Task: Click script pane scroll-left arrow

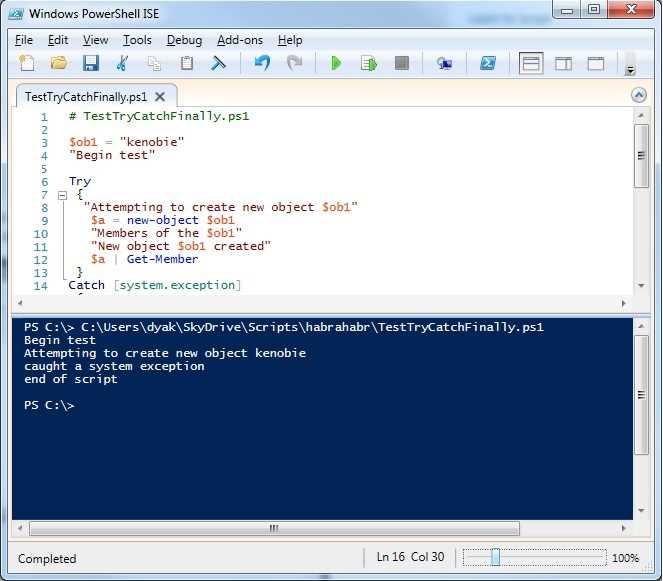Action: coord(19,303)
